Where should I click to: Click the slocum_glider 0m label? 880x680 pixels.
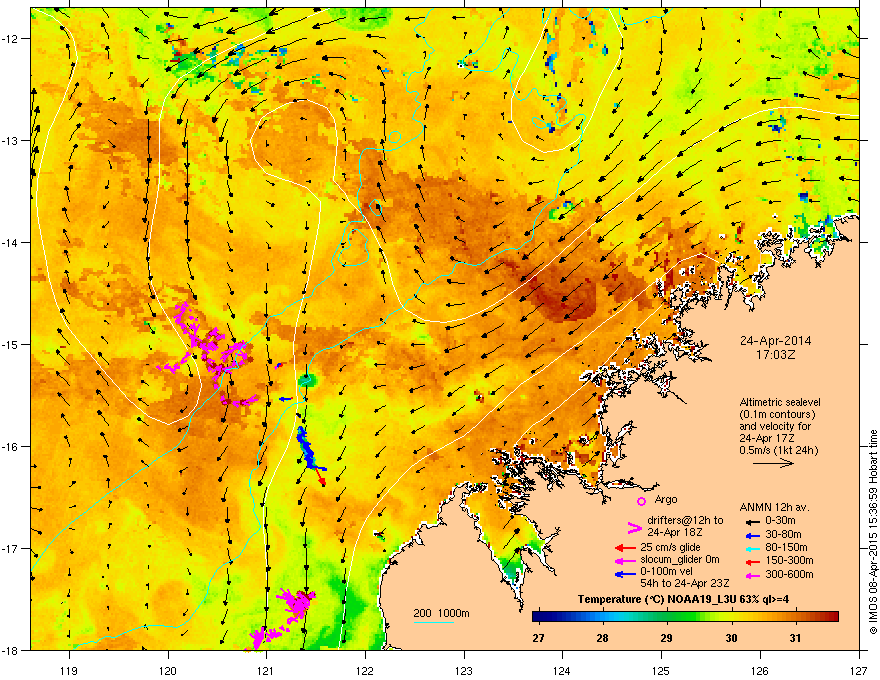click(x=680, y=560)
